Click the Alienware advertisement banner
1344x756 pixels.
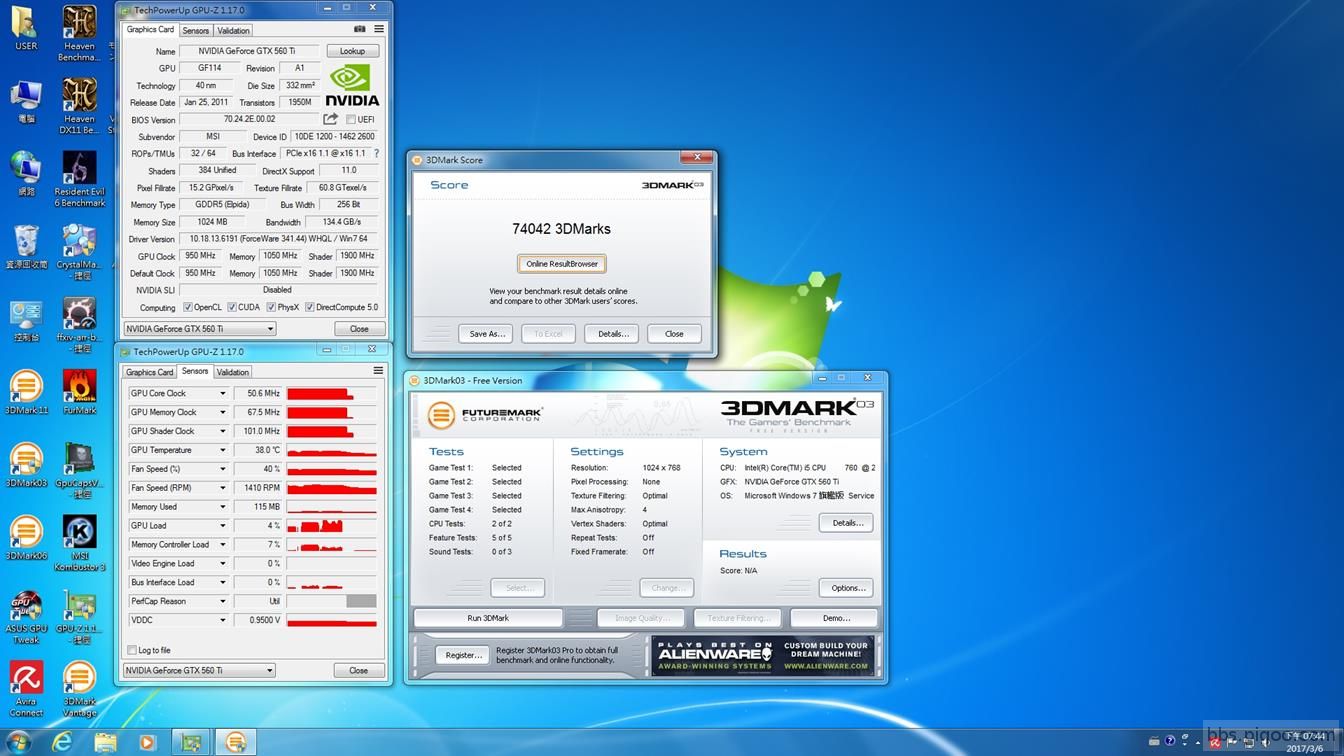coord(763,656)
